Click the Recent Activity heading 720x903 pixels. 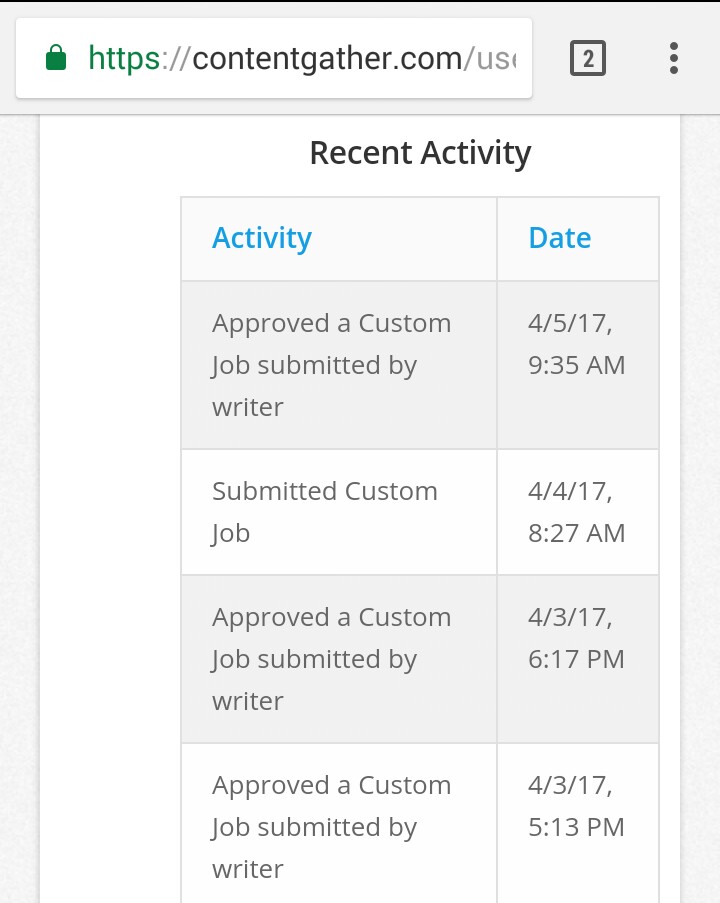pyautogui.click(x=420, y=153)
